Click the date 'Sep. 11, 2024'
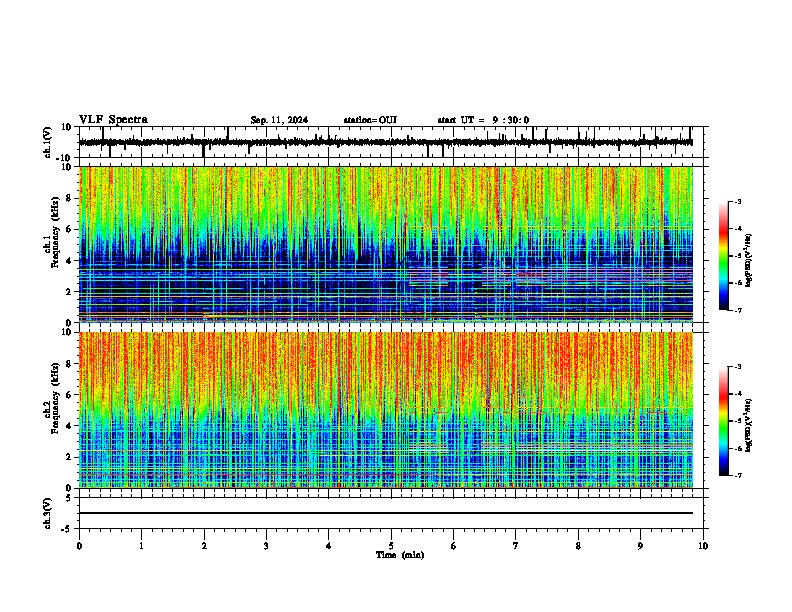 click(279, 120)
